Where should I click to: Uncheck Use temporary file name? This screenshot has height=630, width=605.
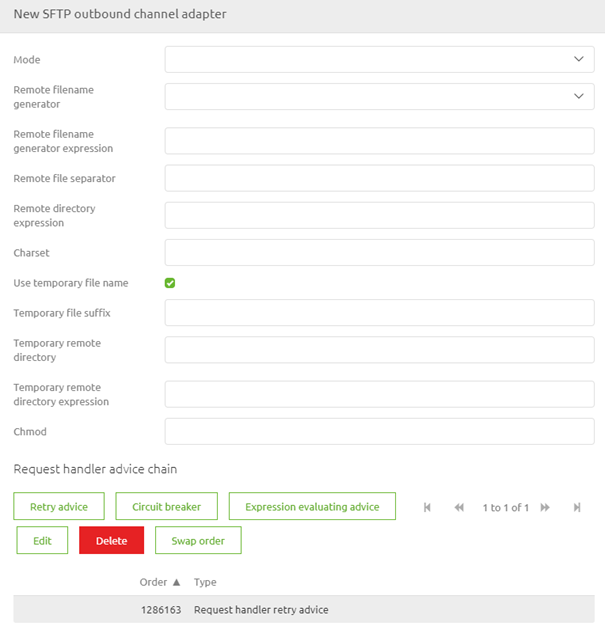[x=170, y=283]
